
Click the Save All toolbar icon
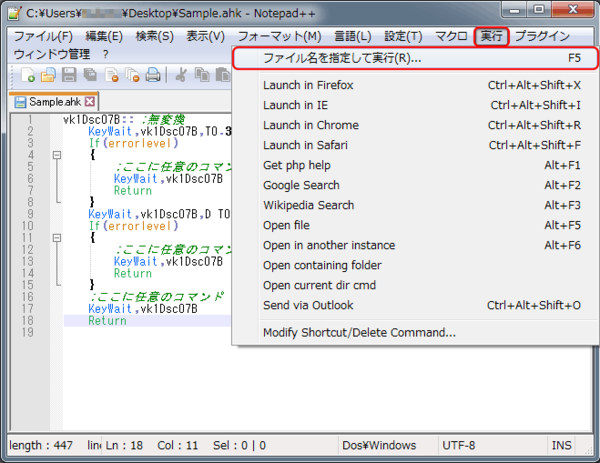[x=90, y=75]
